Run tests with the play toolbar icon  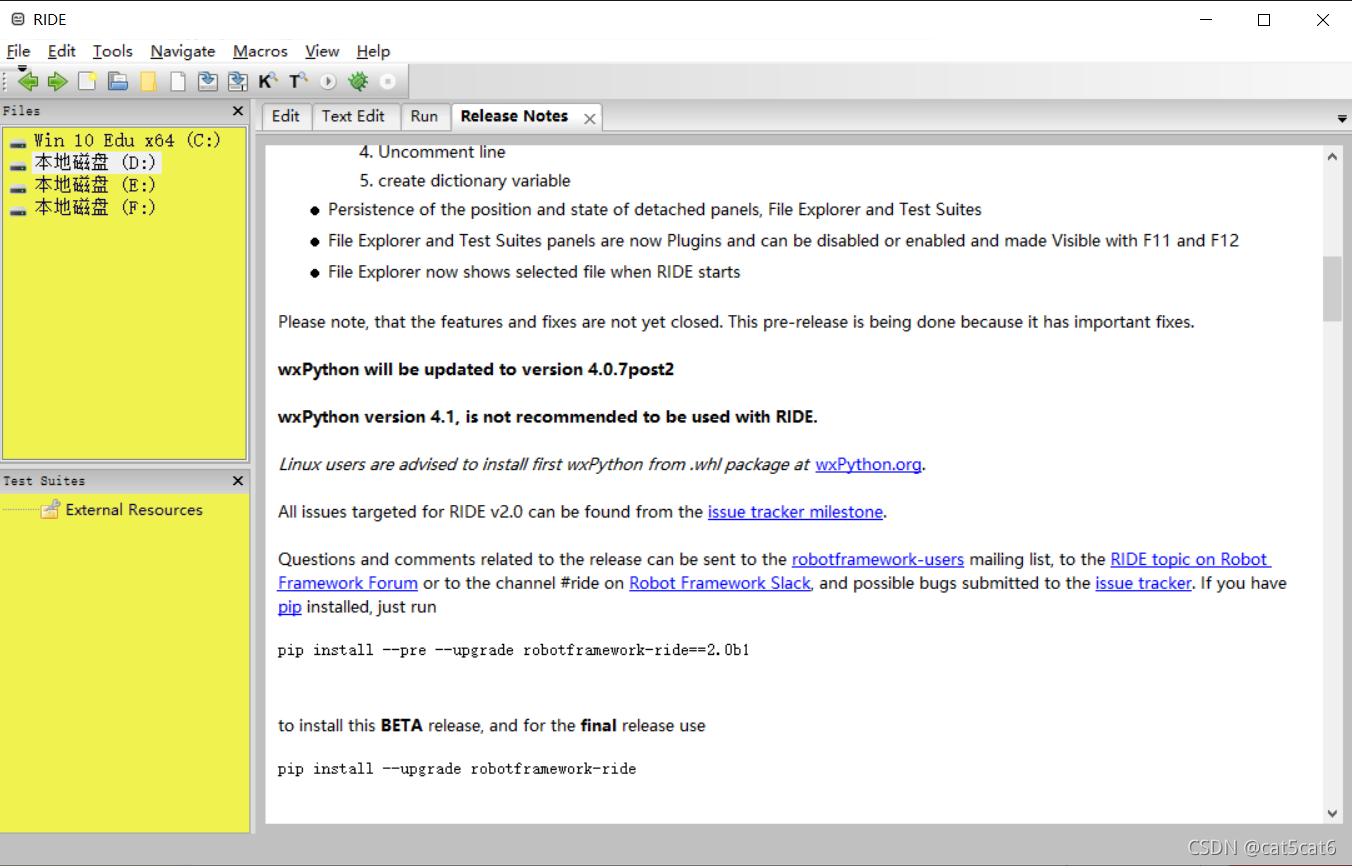tap(328, 80)
